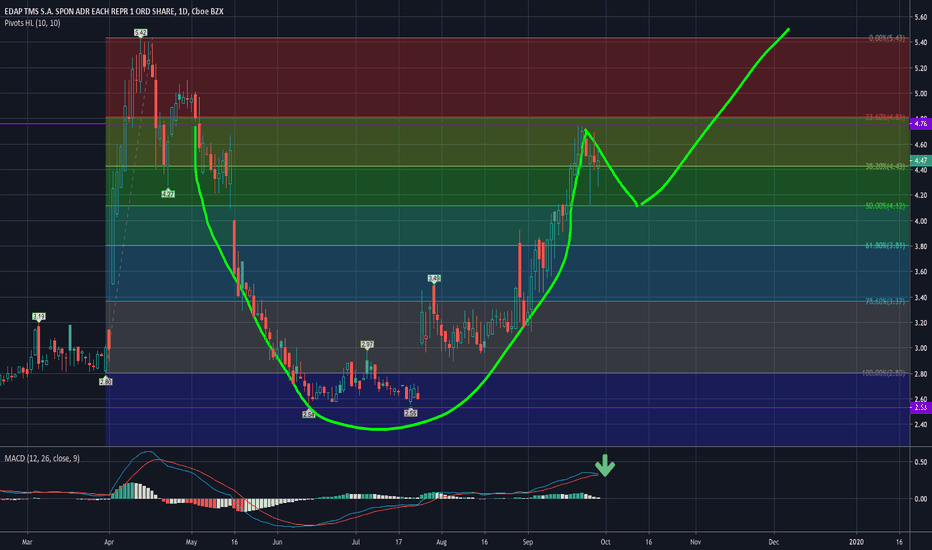The width and height of the screenshot is (932, 550).
Task: Select the 38.20%(4.43) Fibonacci level label
Action: pyautogui.click(x=885, y=166)
